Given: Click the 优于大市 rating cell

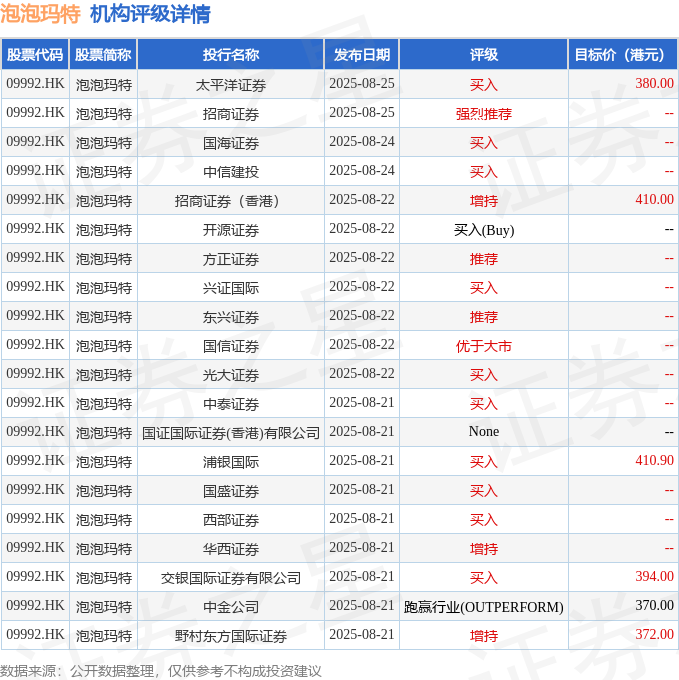Looking at the screenshot, I should click(483, 346).
